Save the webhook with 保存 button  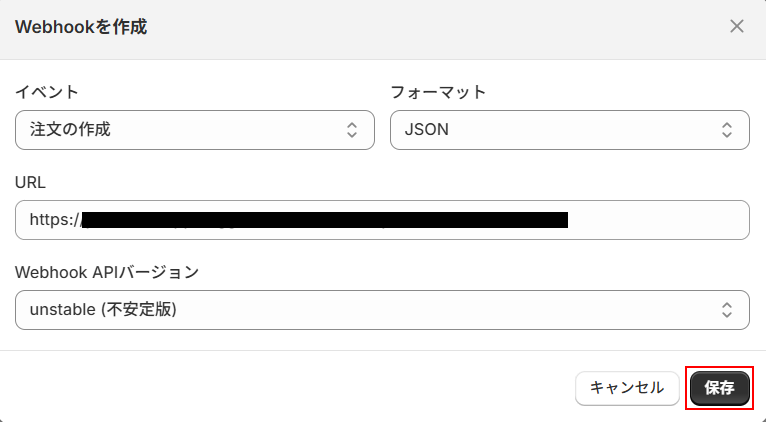click(719, 388)
